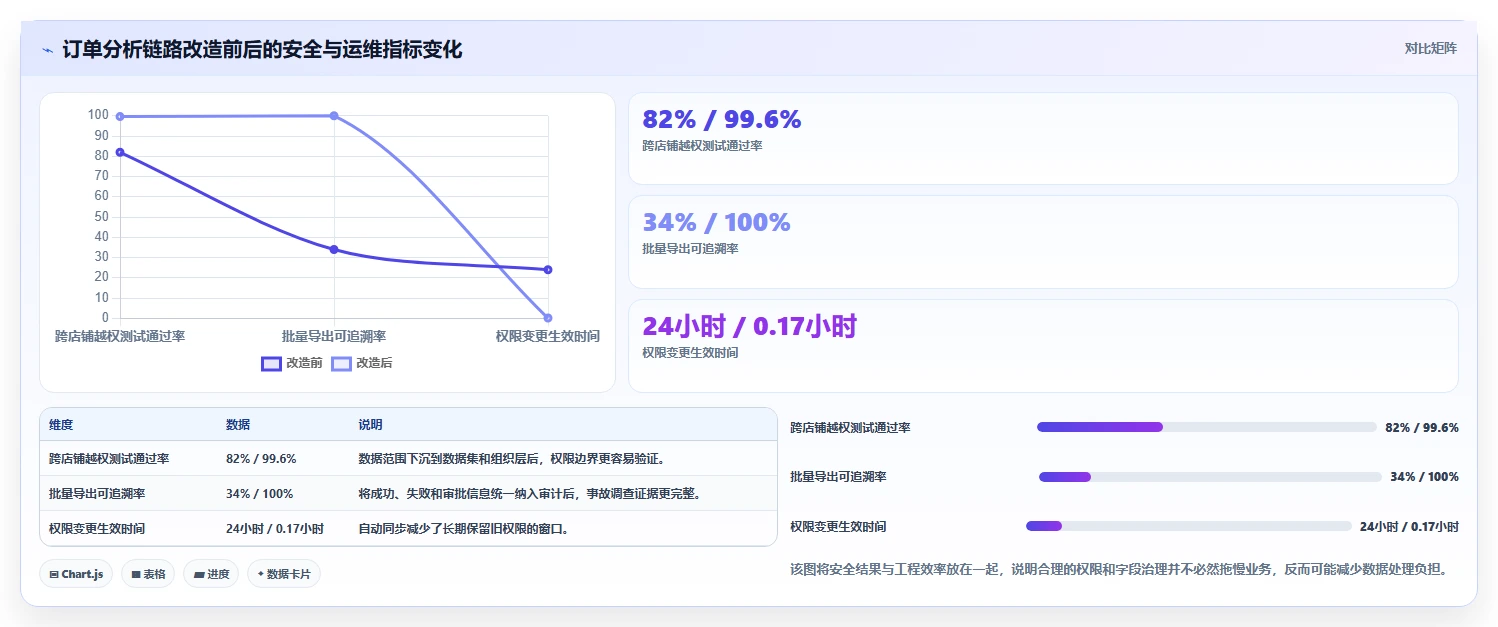Open the 82% / 99.6% data card
The height and width of the screenshot is (627, 1498).
1043,139
